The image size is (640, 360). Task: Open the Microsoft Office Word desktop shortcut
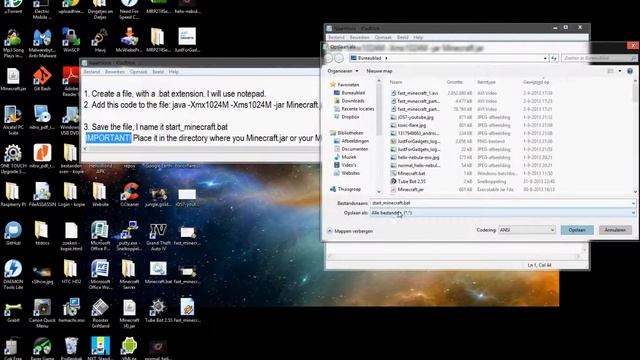tap(100, 274)
